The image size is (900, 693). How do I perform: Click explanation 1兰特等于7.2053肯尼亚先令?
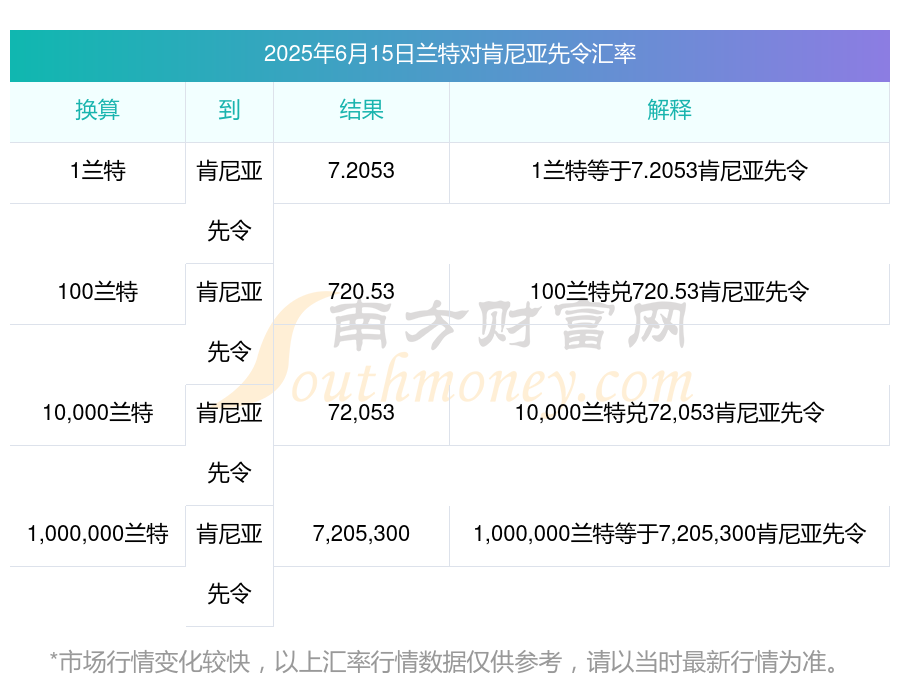(669, 171)
